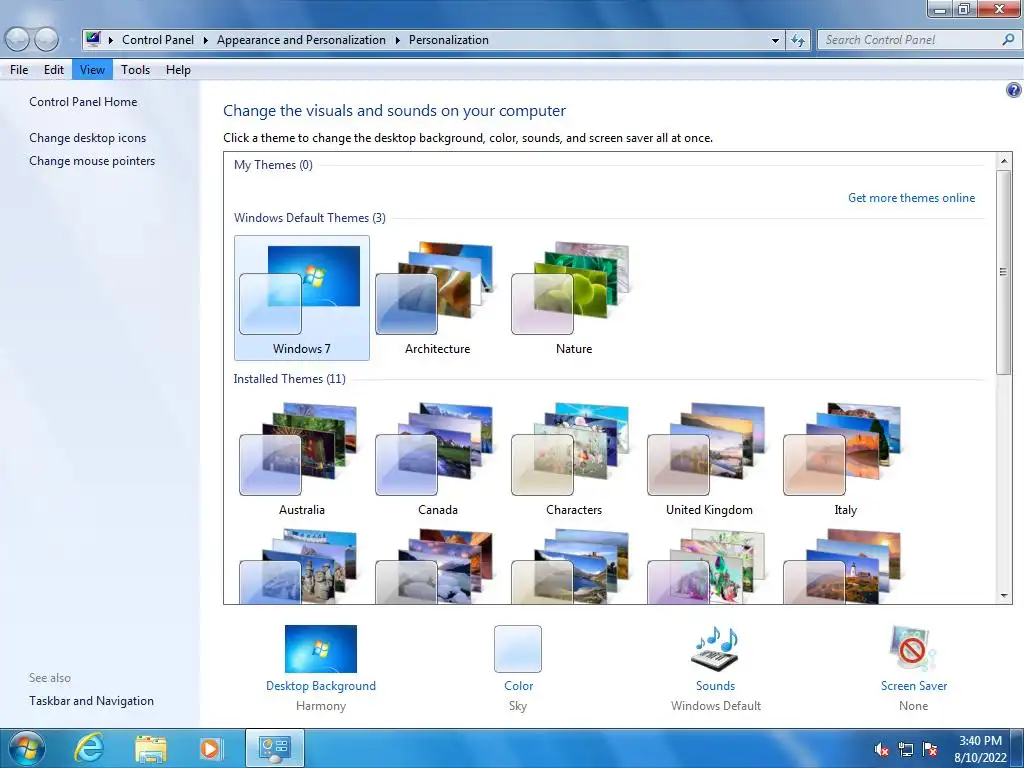Click theme list scroll down arrow
The image size is (1024, 768).
tap(1004, 596)
